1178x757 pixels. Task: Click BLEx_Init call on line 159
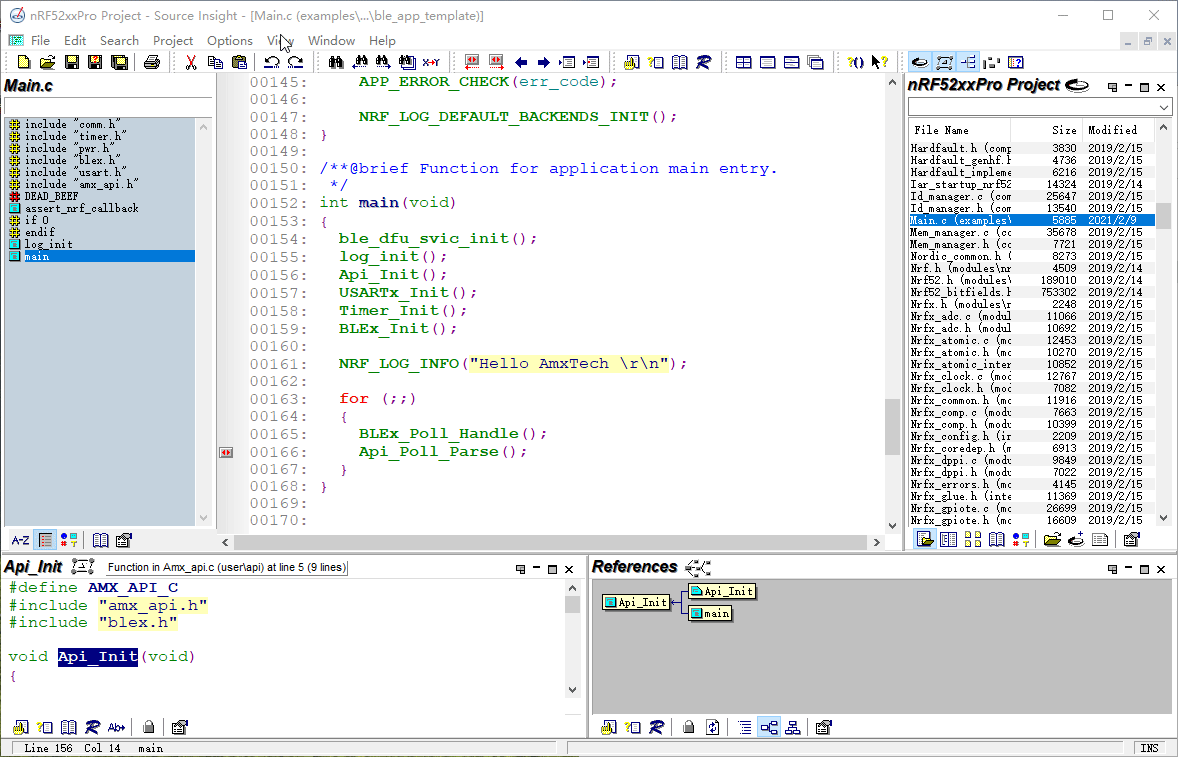[x=398, y=328]
